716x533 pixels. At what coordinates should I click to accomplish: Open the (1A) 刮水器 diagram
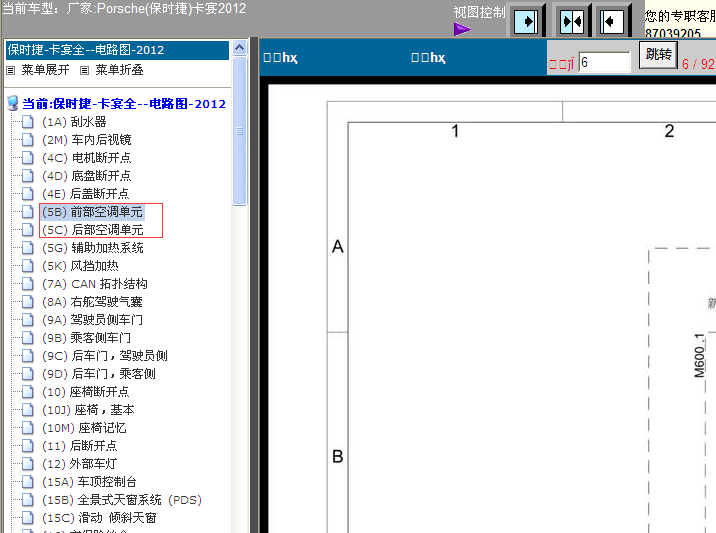(x=74, y=122)
